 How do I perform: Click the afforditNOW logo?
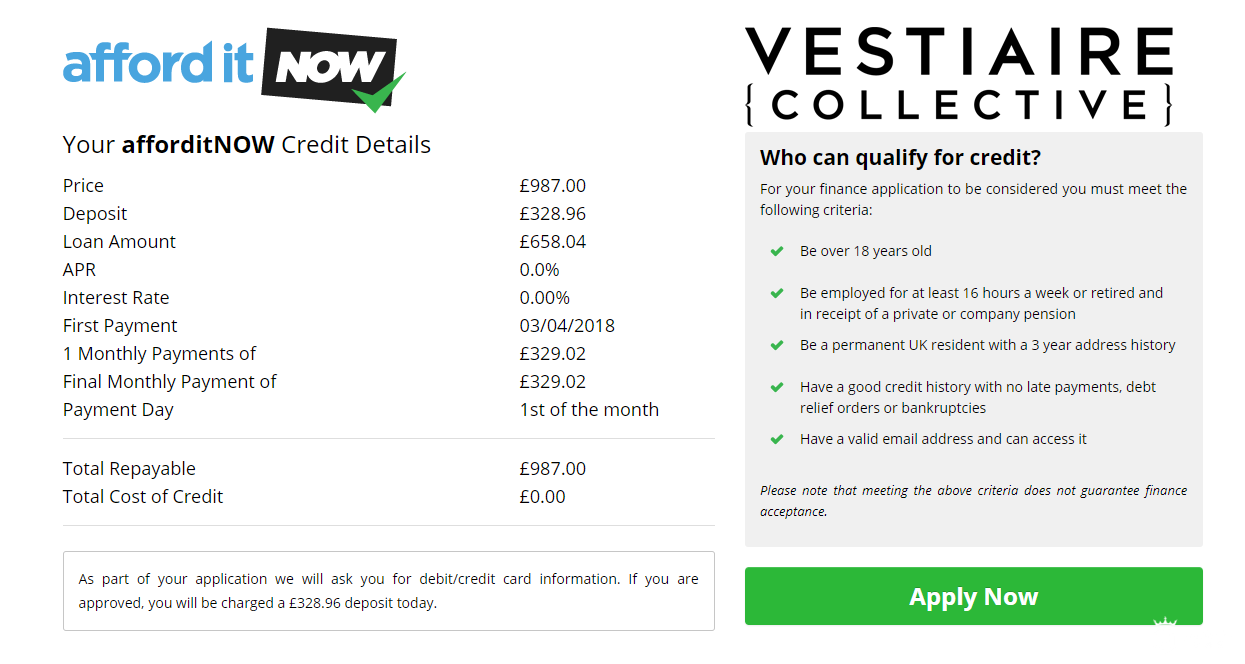[232, 67]
